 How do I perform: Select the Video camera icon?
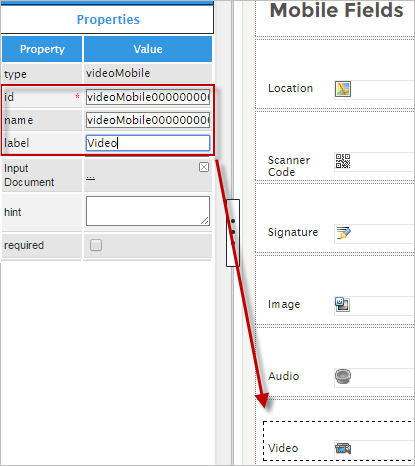click(343, 448)
